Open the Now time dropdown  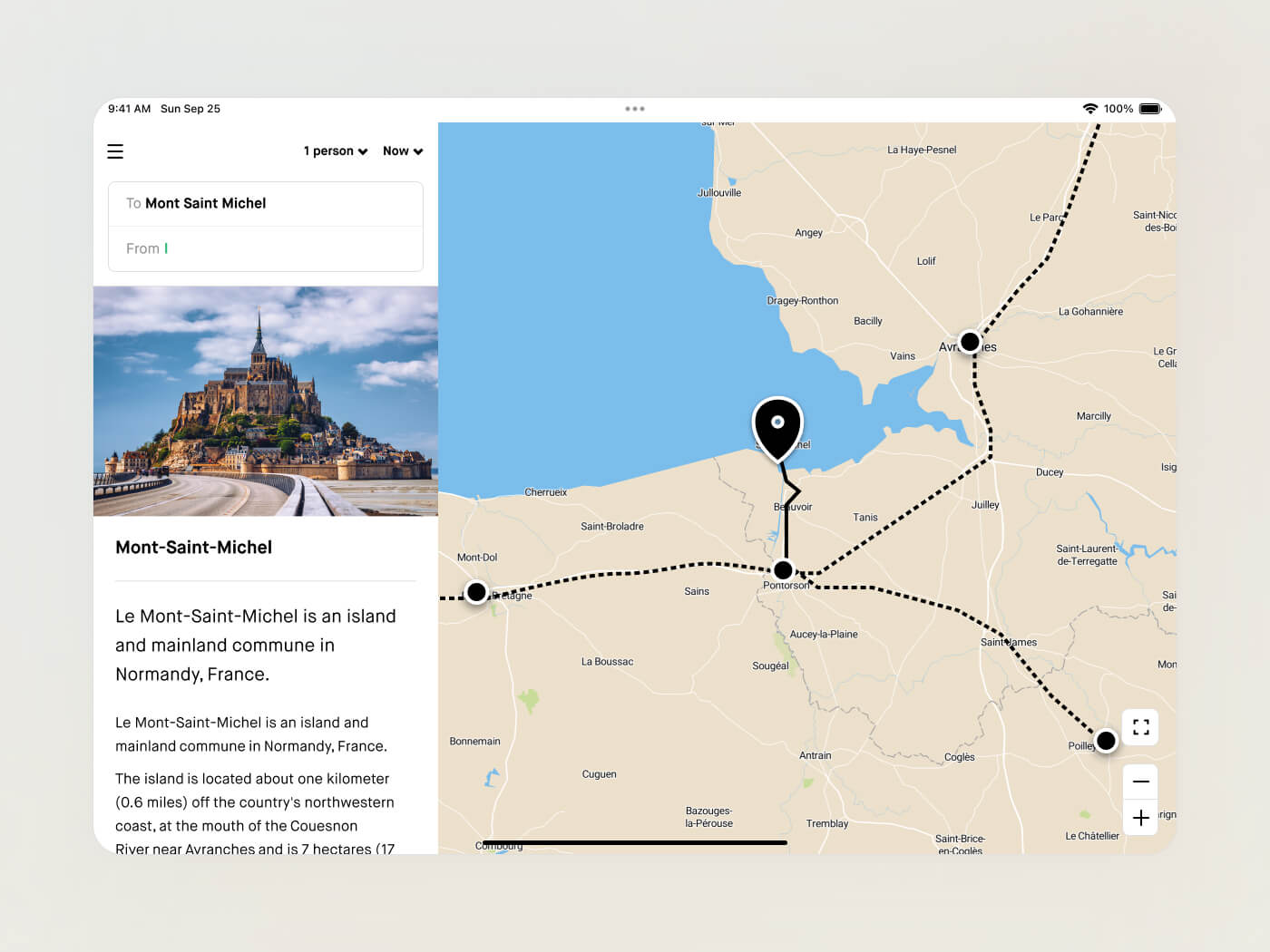(403, 151)
